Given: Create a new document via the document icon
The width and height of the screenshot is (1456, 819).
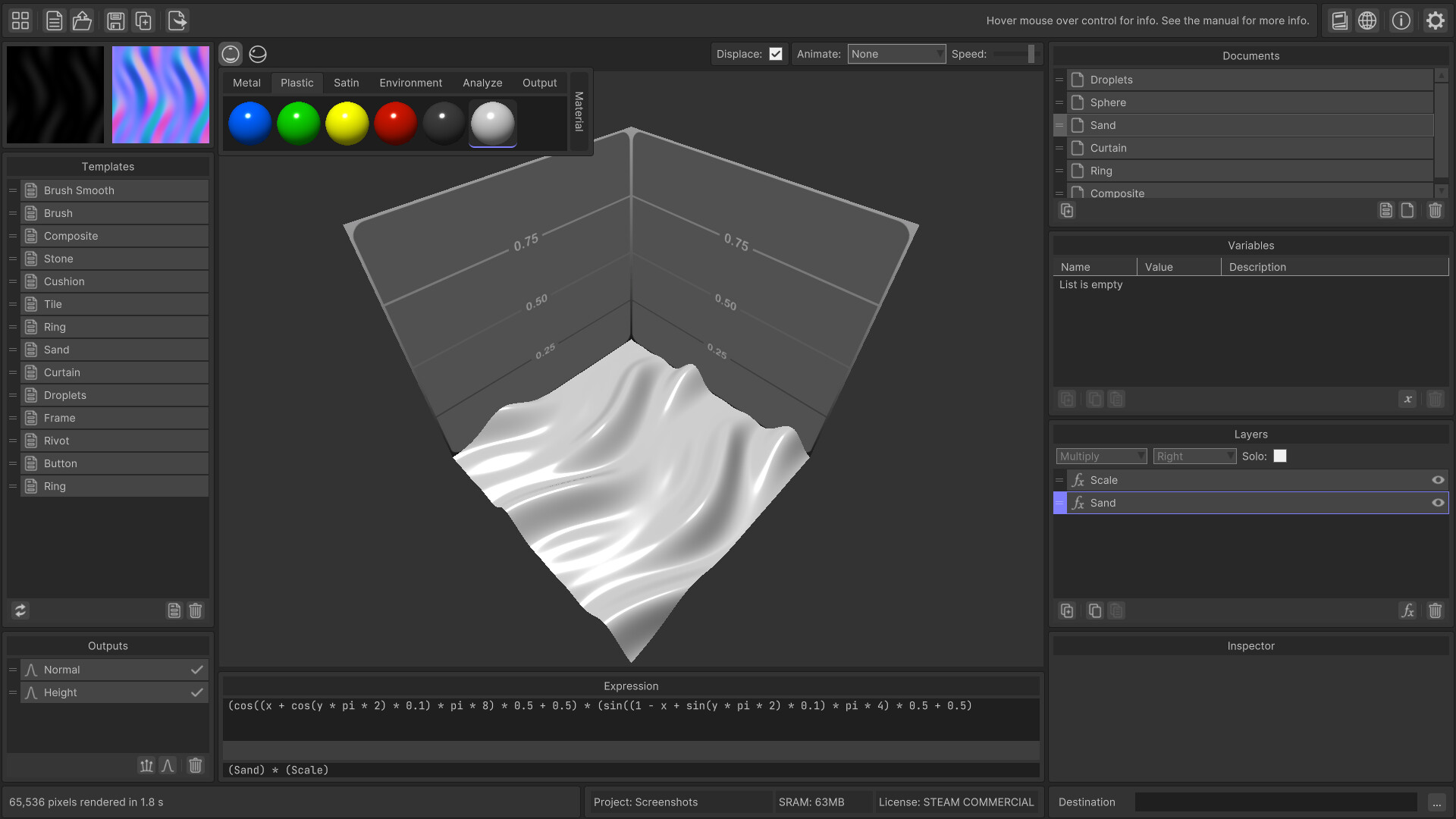Looking at the screenshot, I should (x=54, y=20).
